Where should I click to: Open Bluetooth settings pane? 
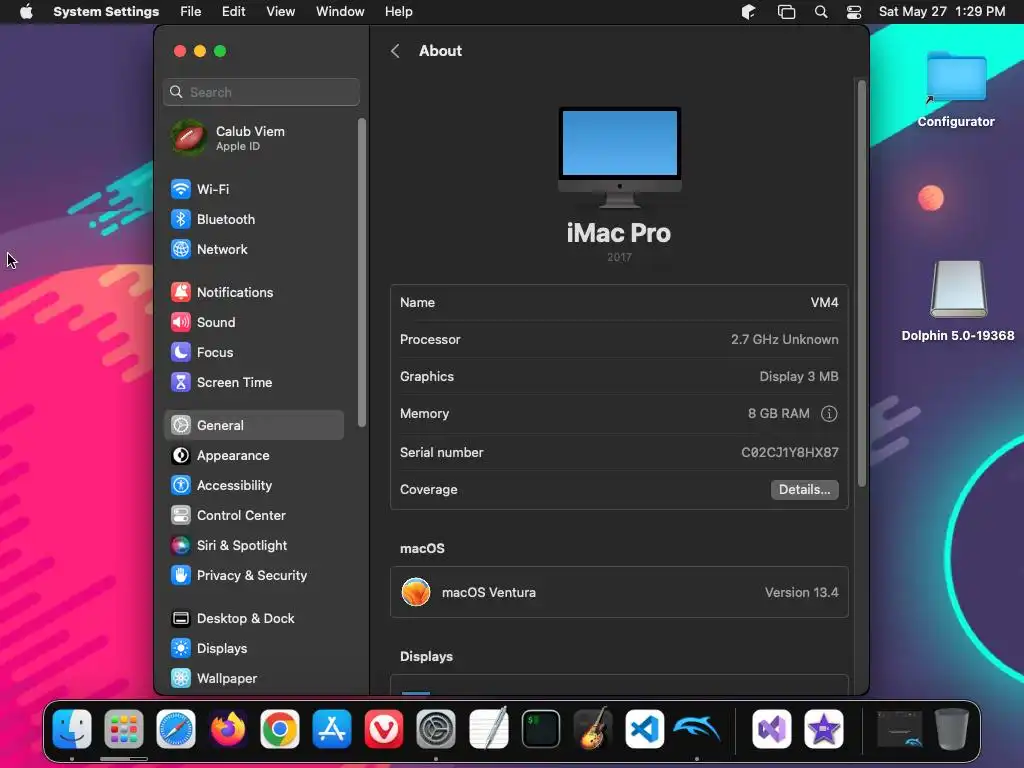point(253,219)
